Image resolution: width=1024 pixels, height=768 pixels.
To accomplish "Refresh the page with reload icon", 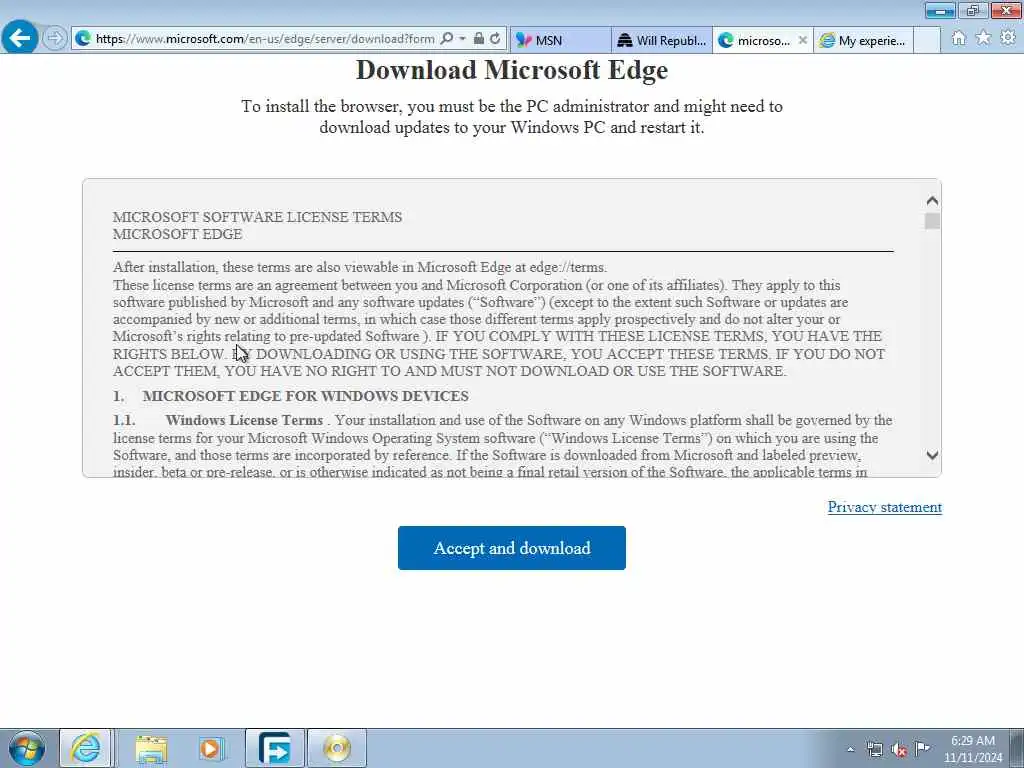I will pos(495,39).
